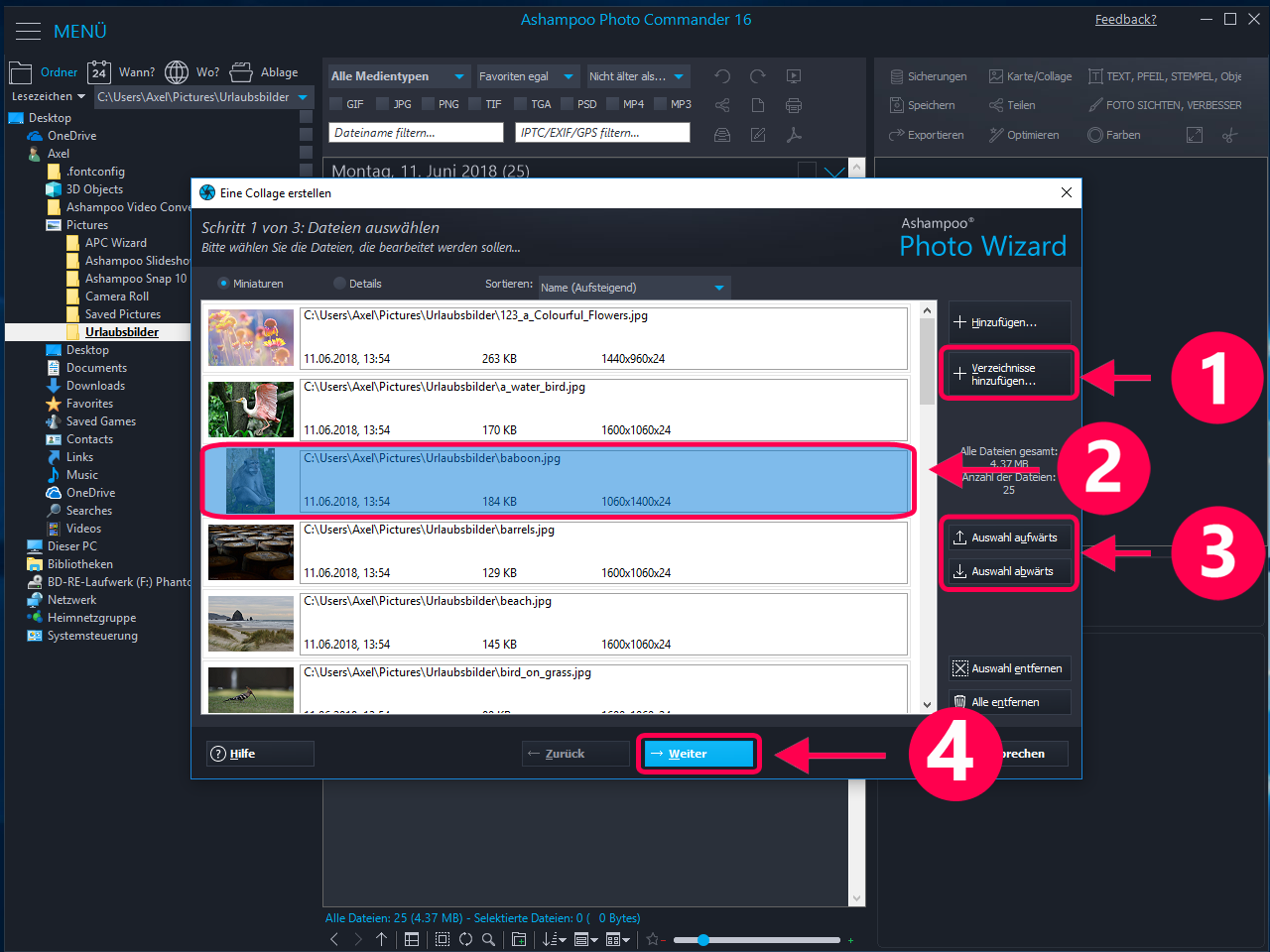Click the printer icon
1270x952 pixels.
coord(794,105)
